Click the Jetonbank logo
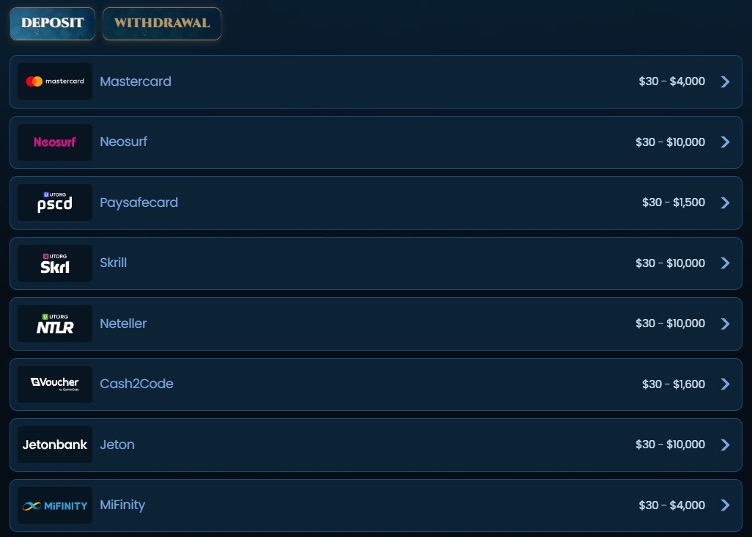Viewport: 755px width, 540px height. pyautogui.click(x=55, y=445)
